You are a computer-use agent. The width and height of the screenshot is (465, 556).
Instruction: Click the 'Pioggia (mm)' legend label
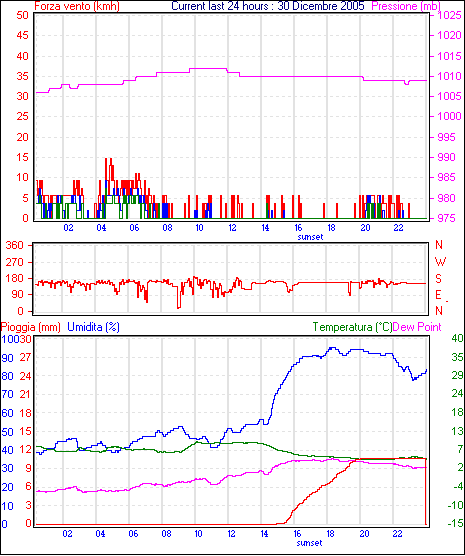(x=31, y=327)
